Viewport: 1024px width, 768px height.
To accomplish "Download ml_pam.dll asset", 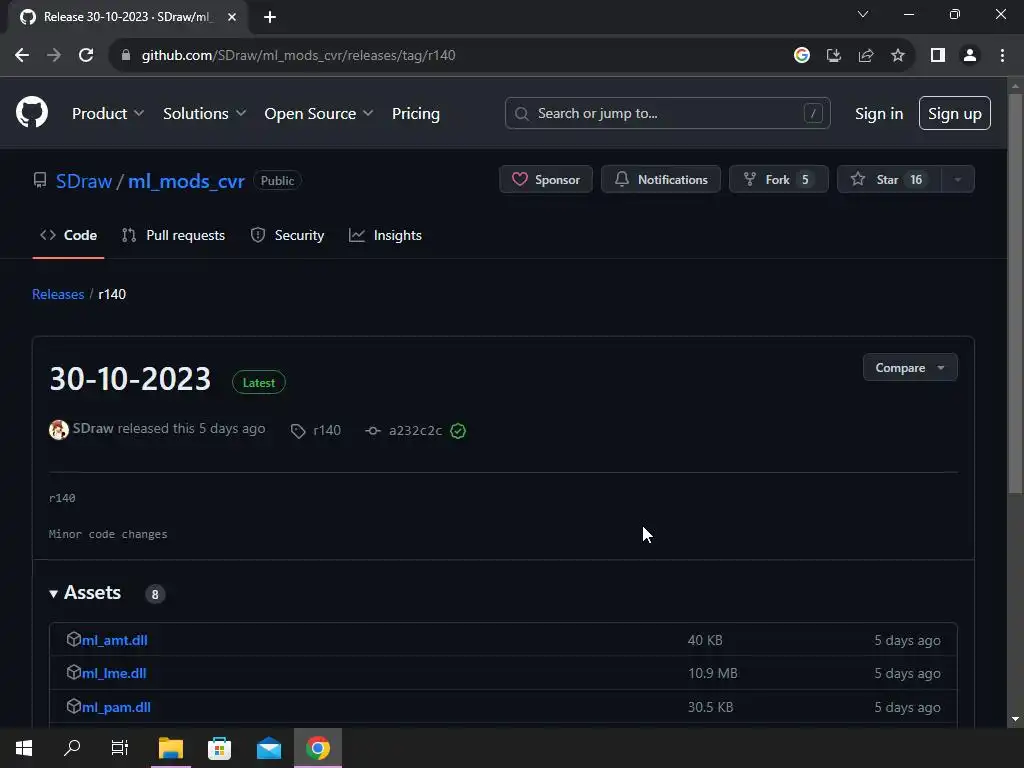I will click(x=116, y=707).
